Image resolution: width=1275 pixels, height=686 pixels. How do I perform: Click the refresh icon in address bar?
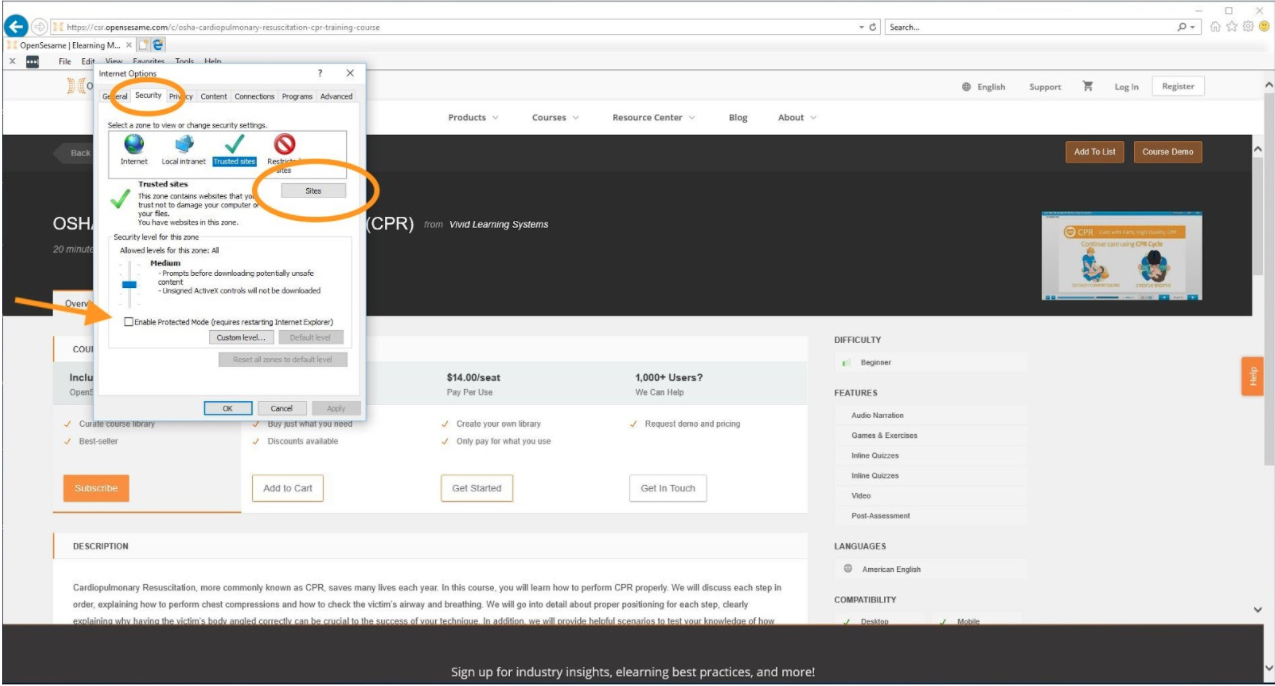click(x=873, y=27)
